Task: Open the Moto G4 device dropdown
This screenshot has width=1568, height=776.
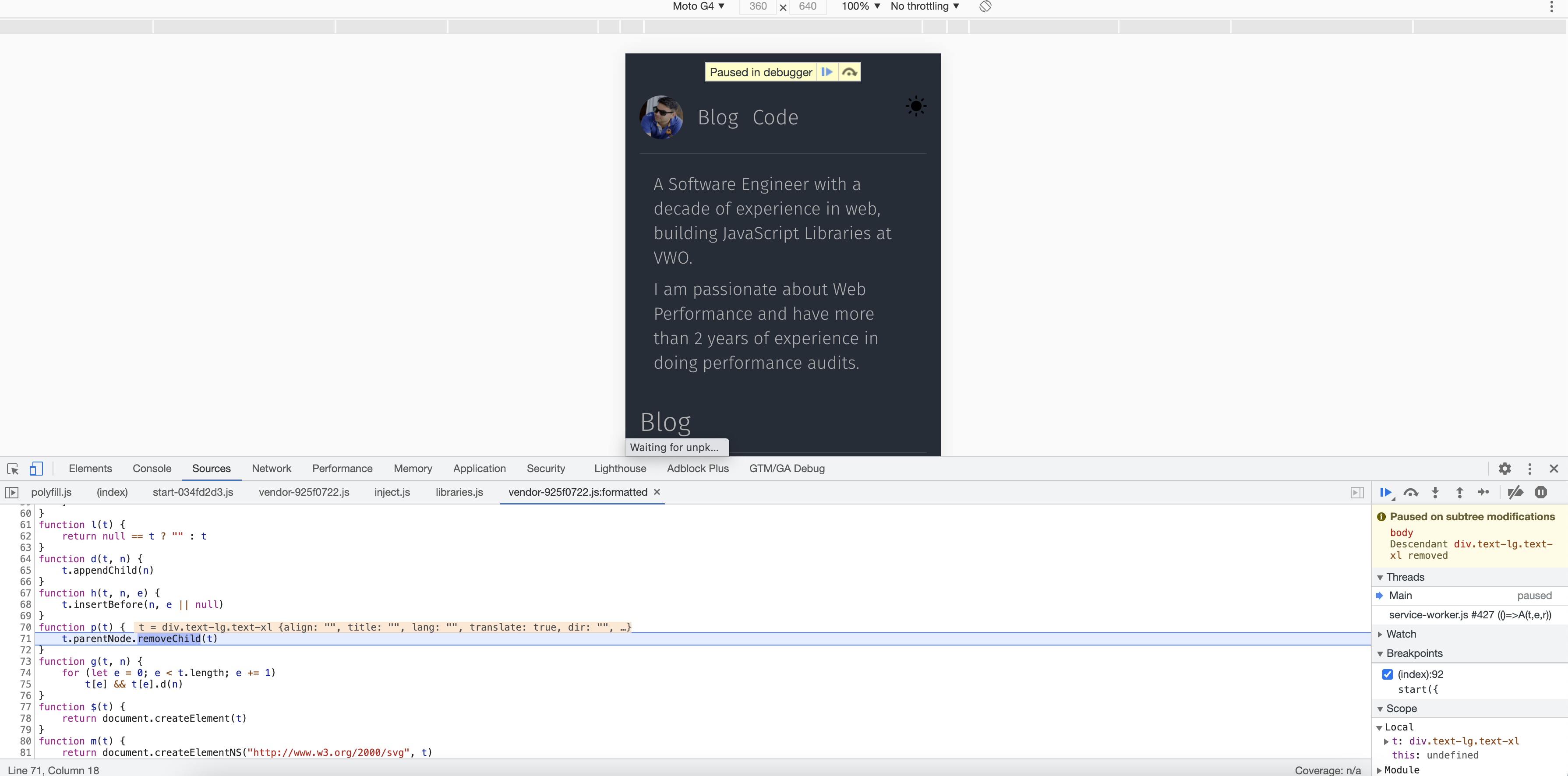Action: (x=698, y=6)
